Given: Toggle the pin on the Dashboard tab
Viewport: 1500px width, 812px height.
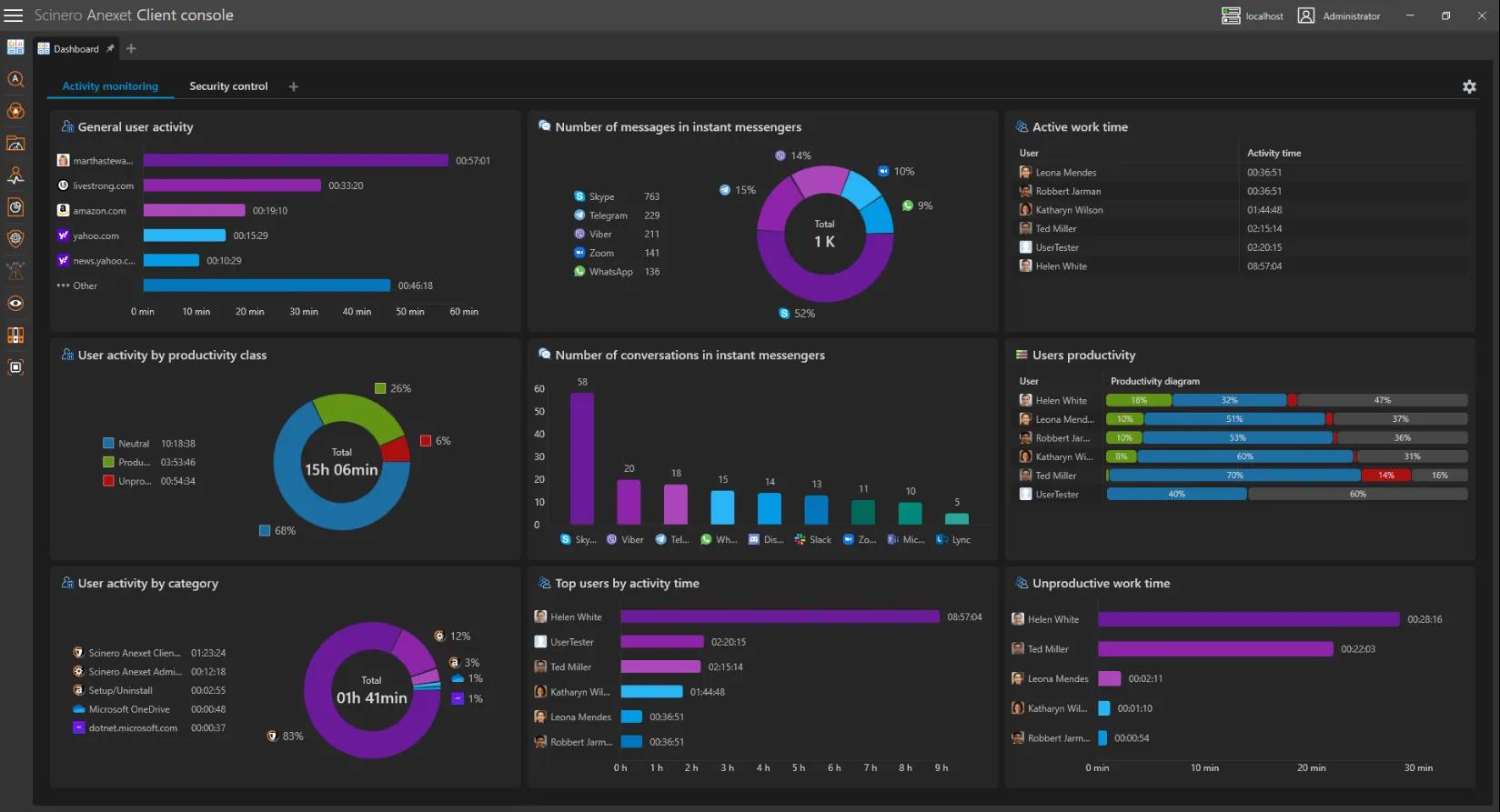Looking at the screenshot, I should 110,48.
